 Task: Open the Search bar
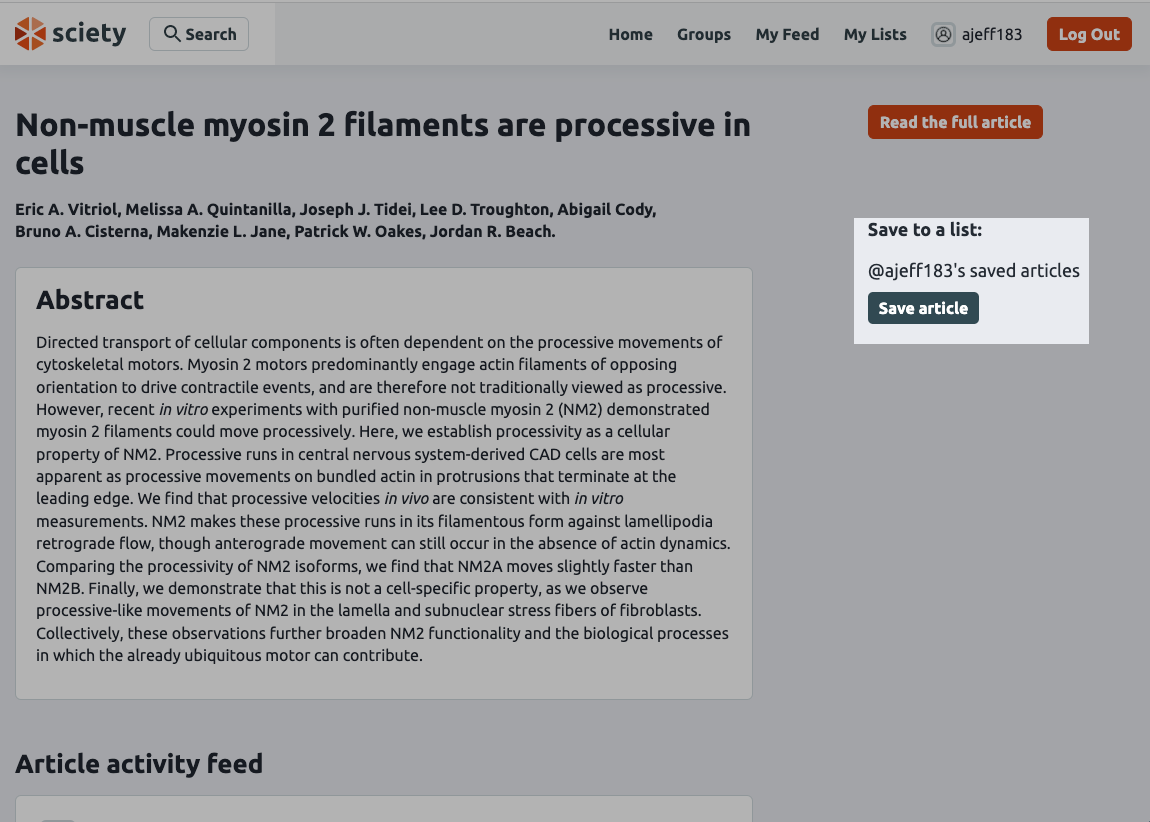pyautogui.click(x=198, y=33)
